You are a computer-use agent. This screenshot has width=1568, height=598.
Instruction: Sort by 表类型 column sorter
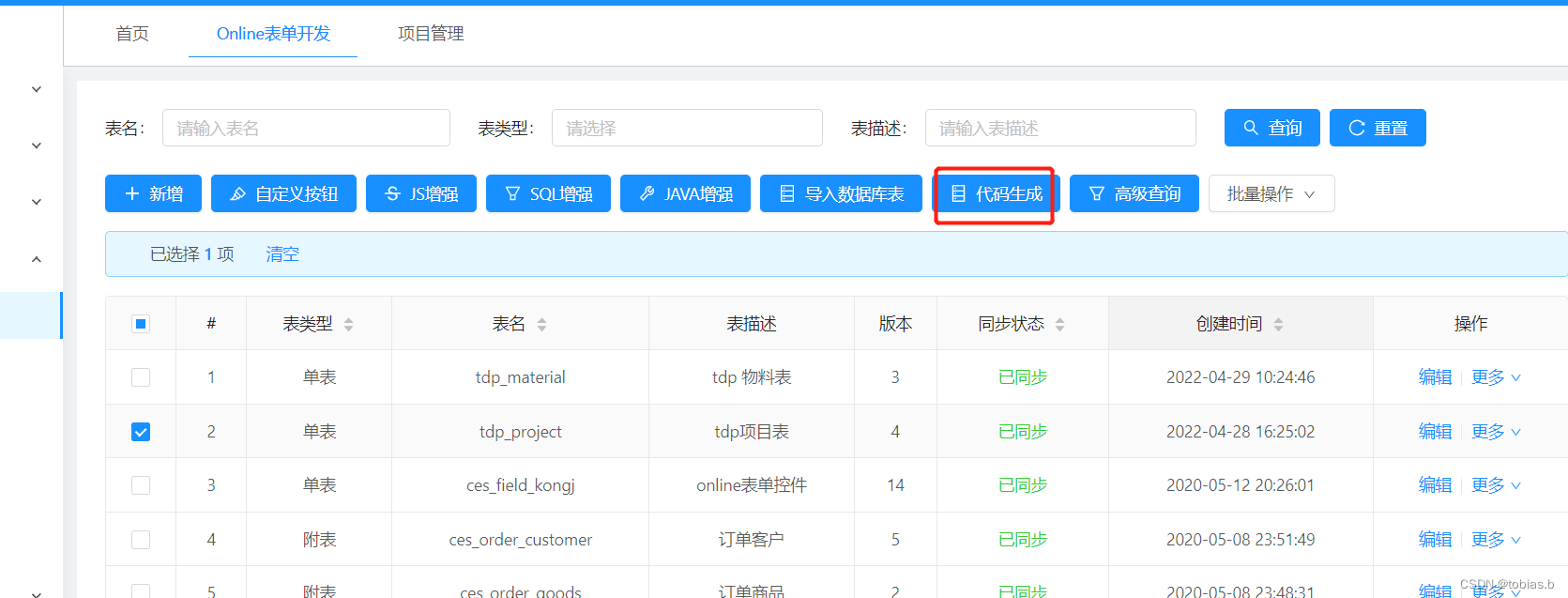[349, 325]
